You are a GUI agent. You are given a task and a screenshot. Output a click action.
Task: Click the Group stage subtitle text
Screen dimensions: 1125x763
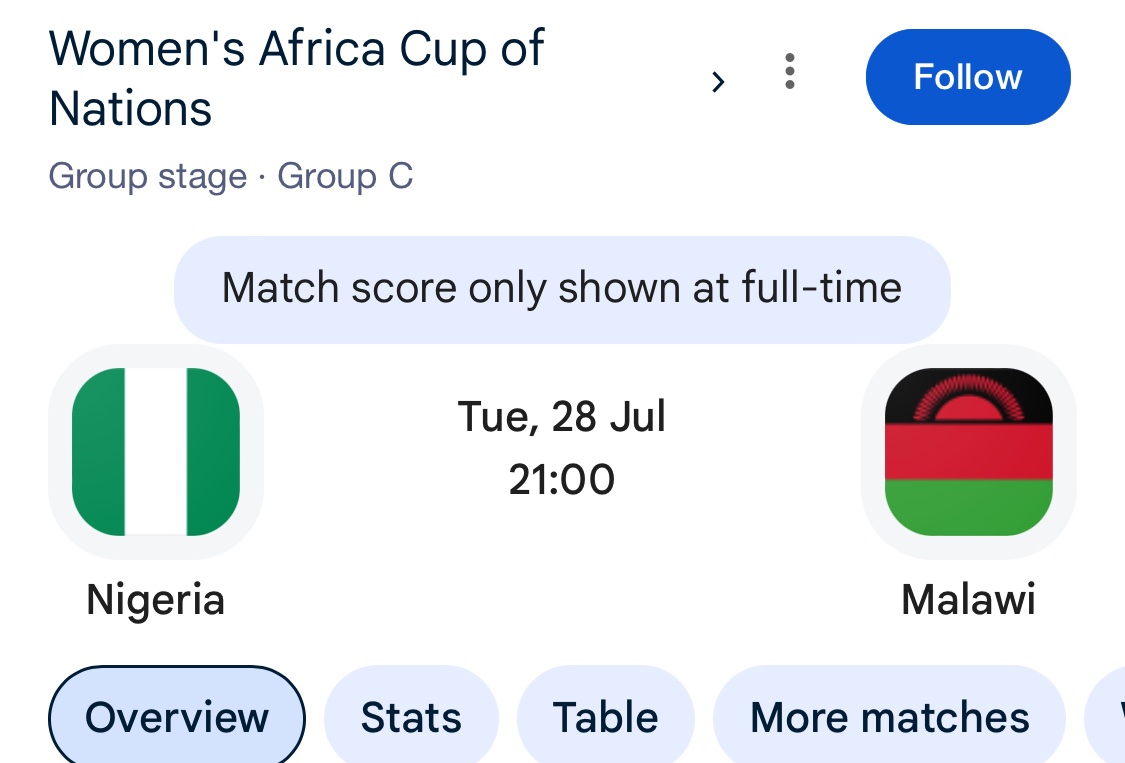click(148, 177)
